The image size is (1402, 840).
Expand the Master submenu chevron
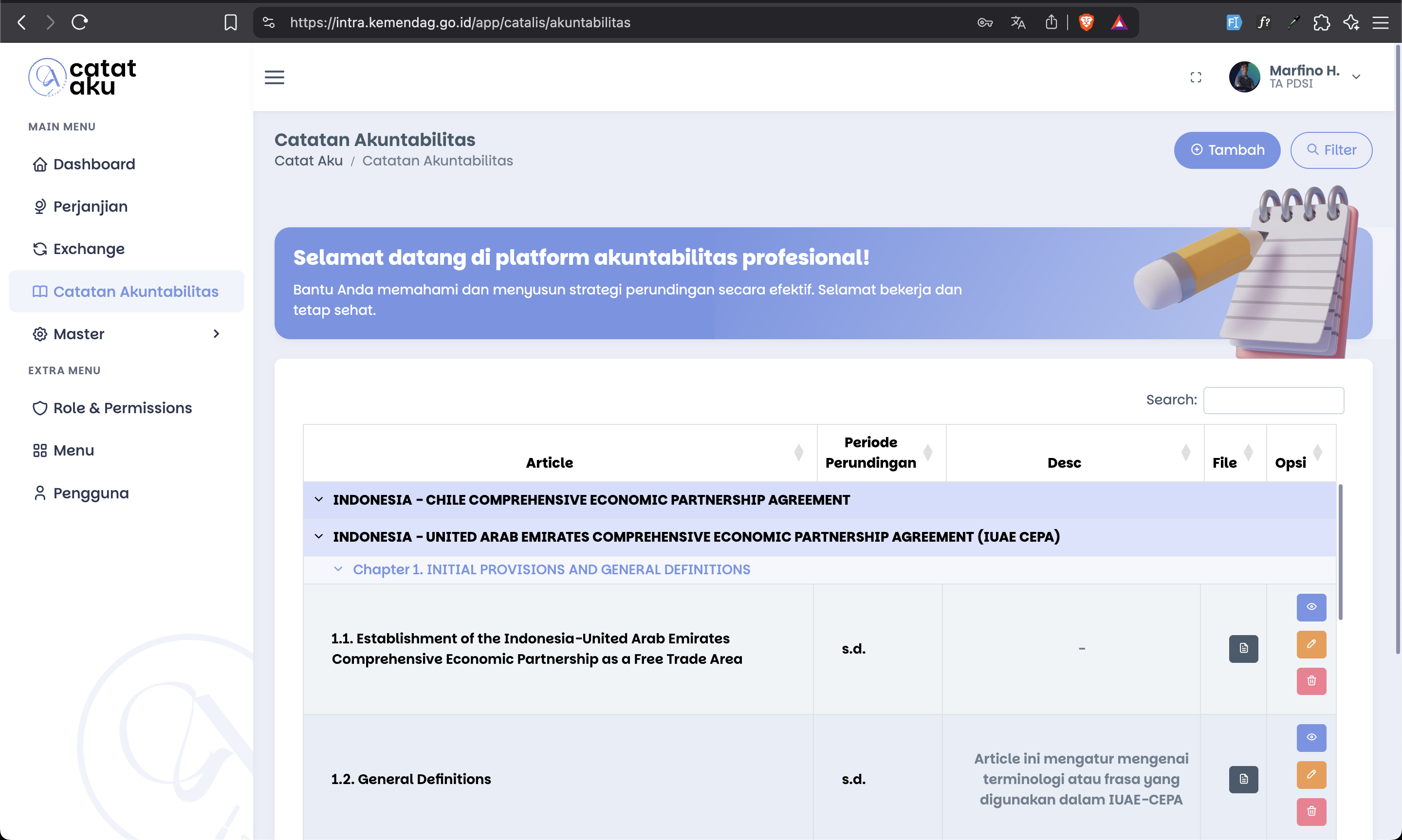pos(216,334)
